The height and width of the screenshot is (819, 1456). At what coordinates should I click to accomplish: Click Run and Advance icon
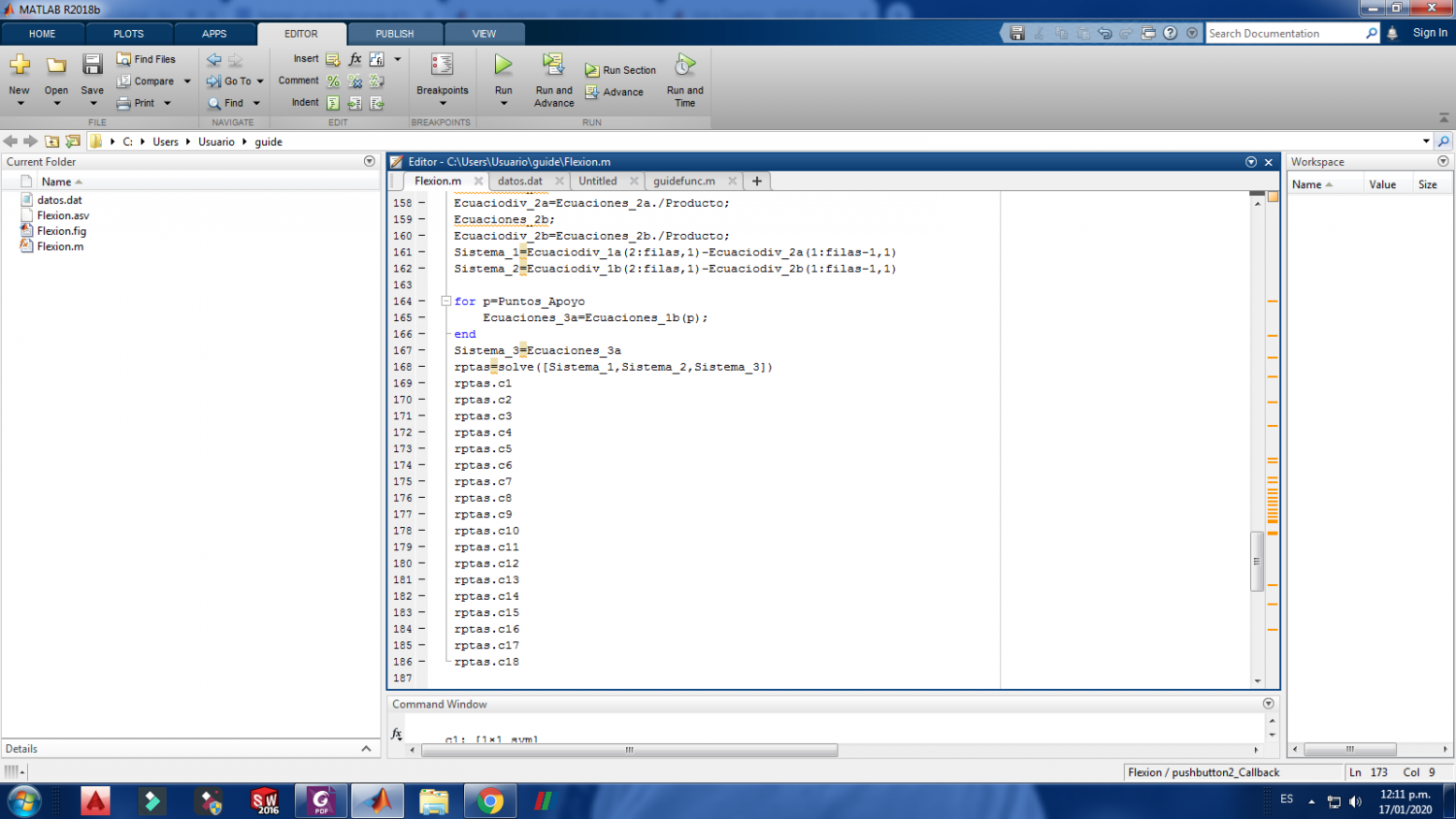(553, 65)
